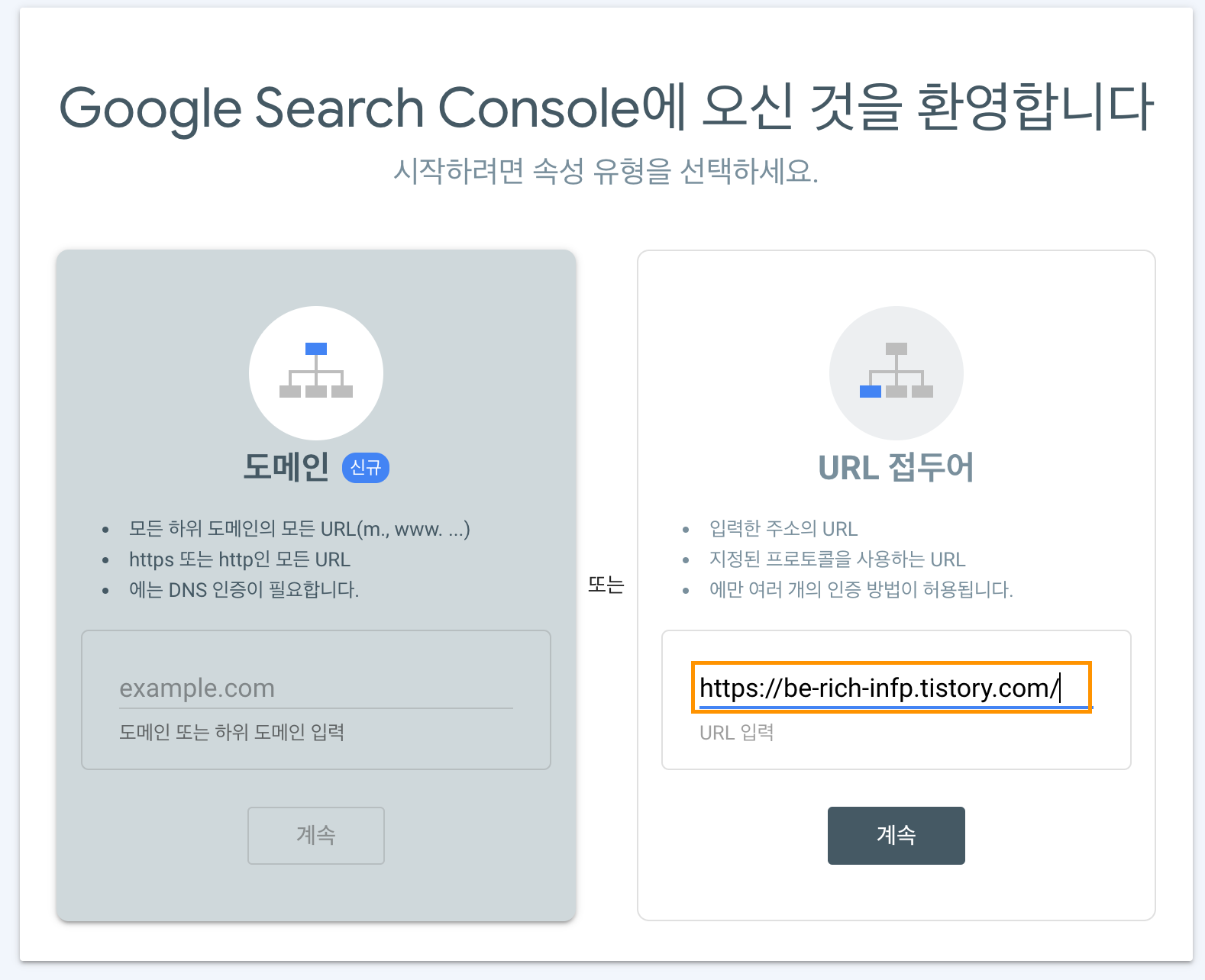Click the 또는 separator text
Viewport: 1205px width, 980px height.
(606, 585)
